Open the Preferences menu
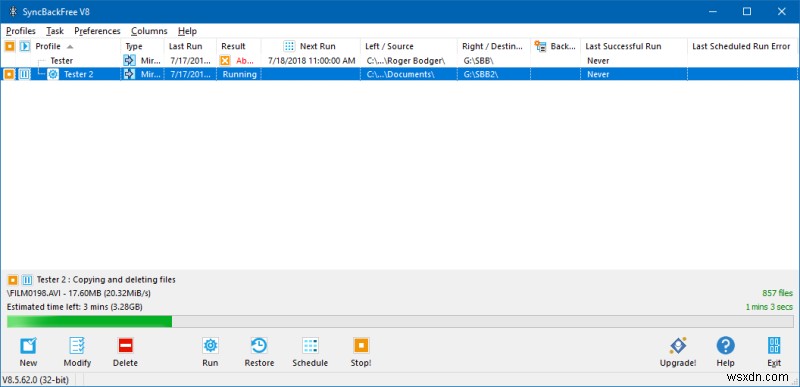This screenshot has width=800, height=387. (x=97, y=31)
